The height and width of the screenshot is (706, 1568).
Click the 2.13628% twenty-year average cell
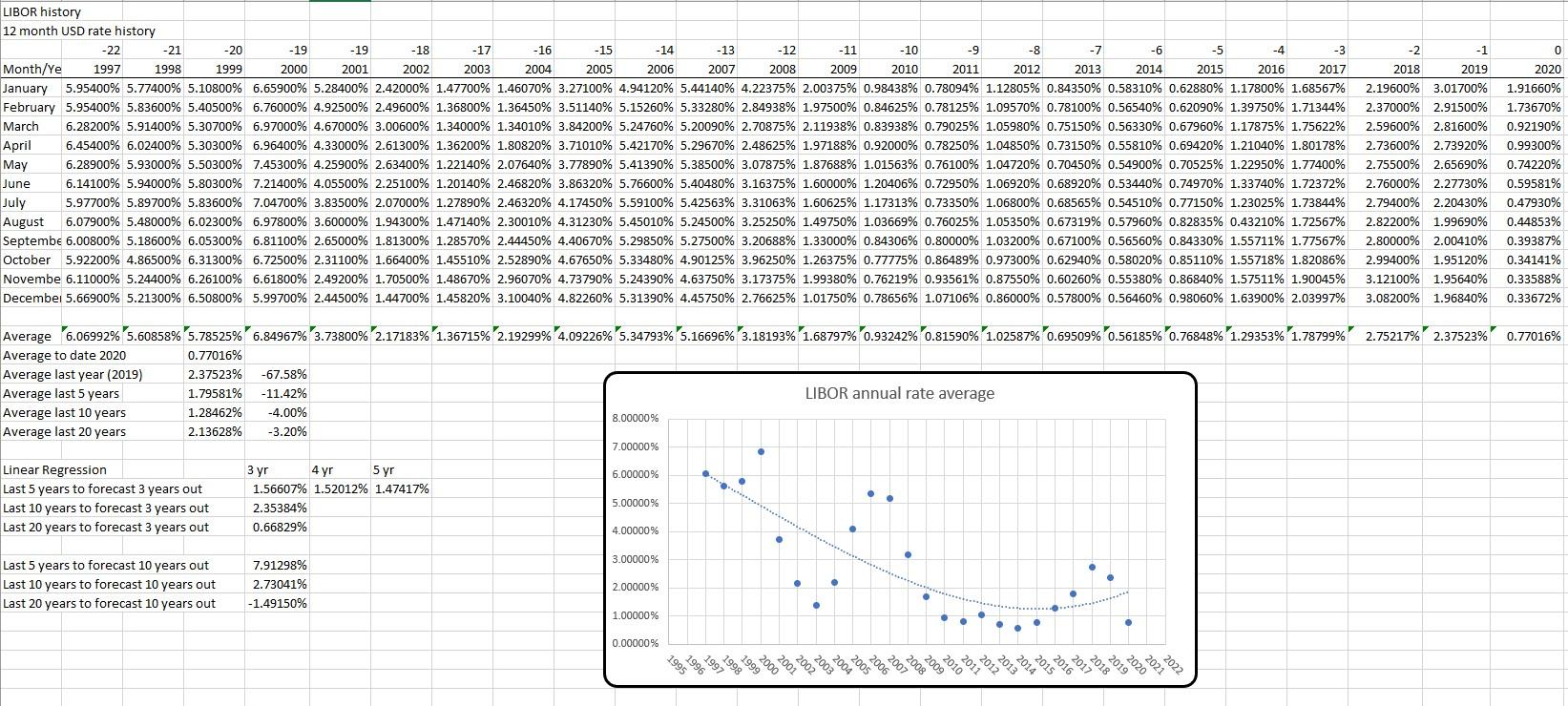pyautogui.click(x=215, y=431)
